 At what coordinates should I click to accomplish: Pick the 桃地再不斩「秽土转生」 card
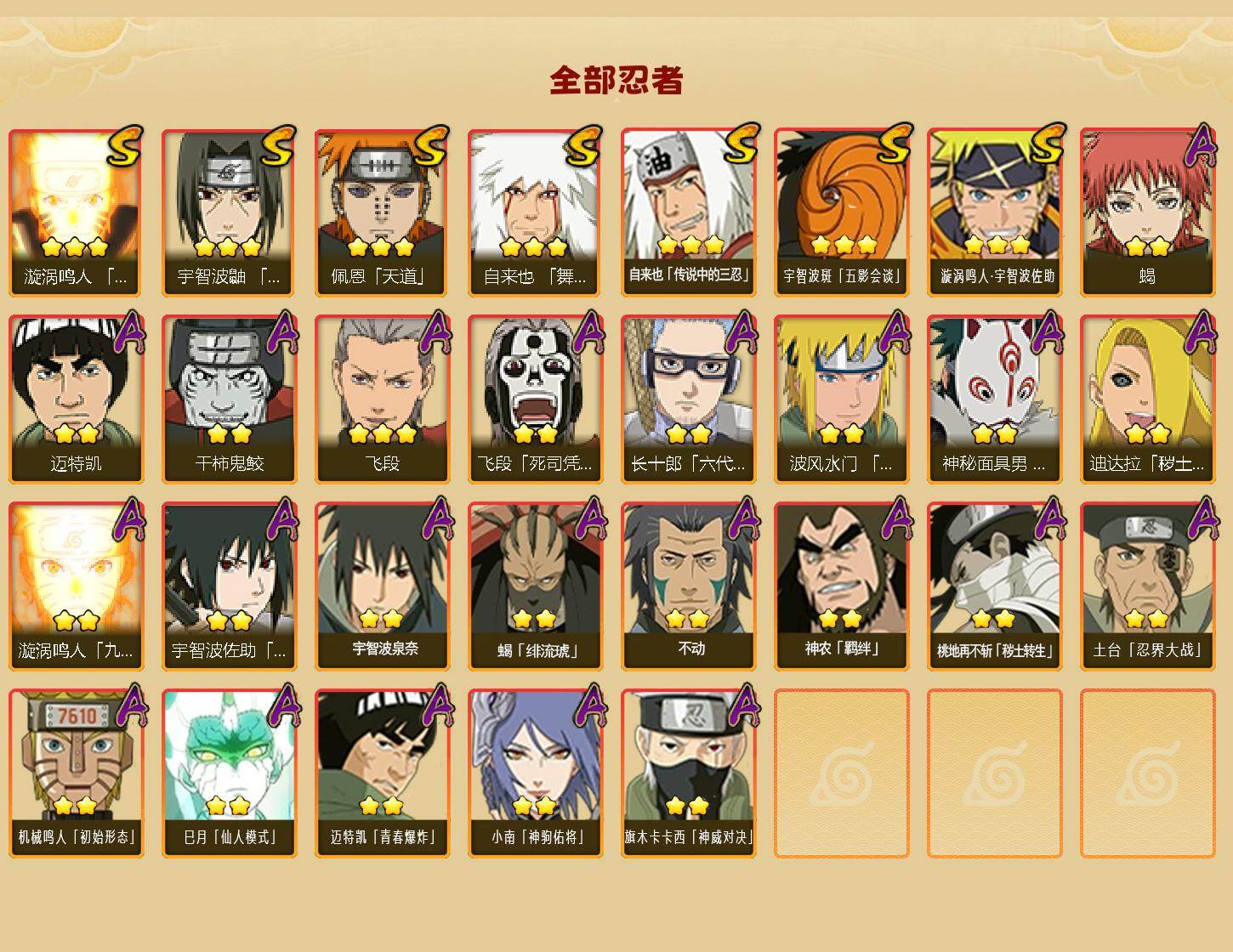pos(994,586)
